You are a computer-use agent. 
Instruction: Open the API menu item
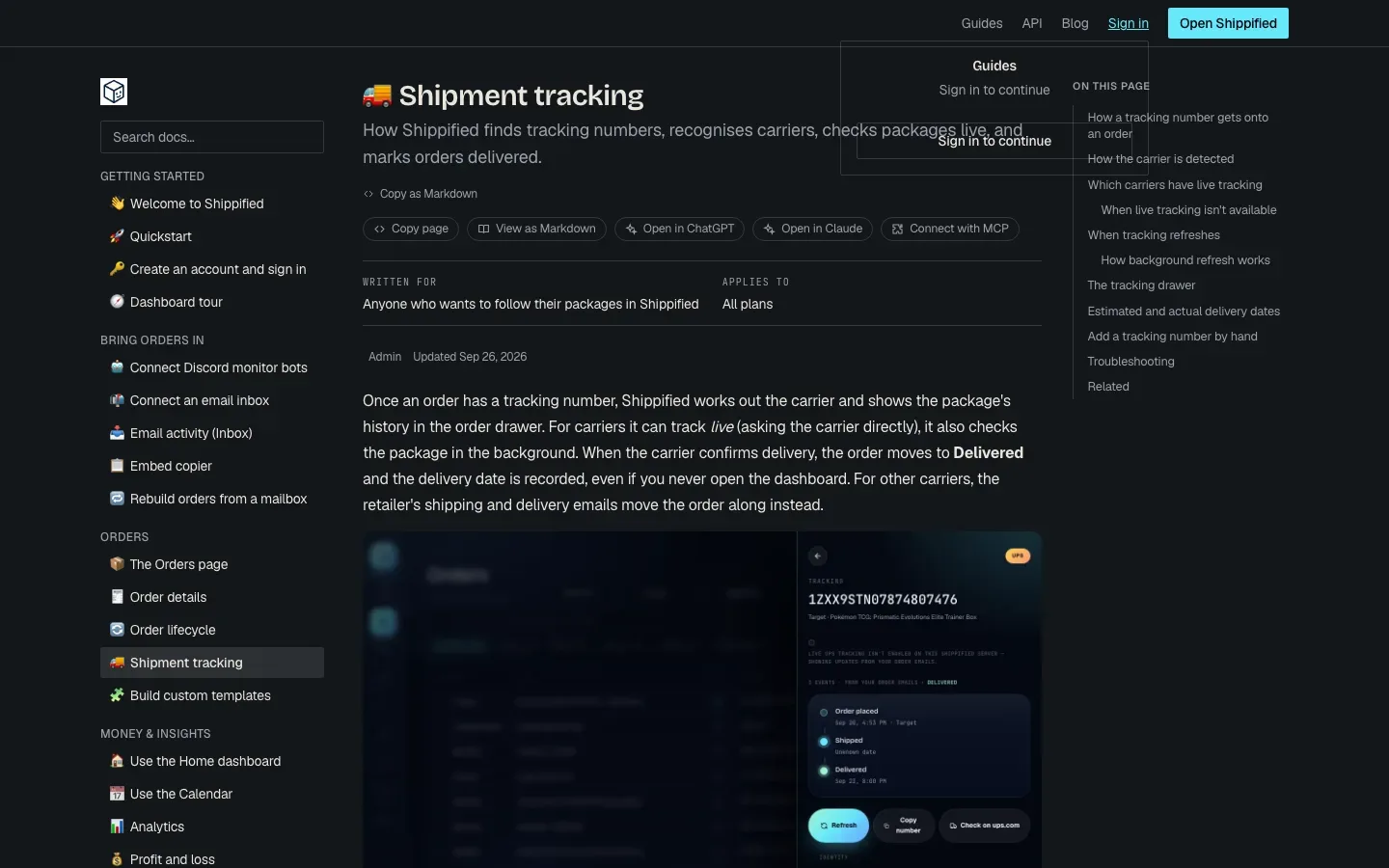[x=1032, y=23]
